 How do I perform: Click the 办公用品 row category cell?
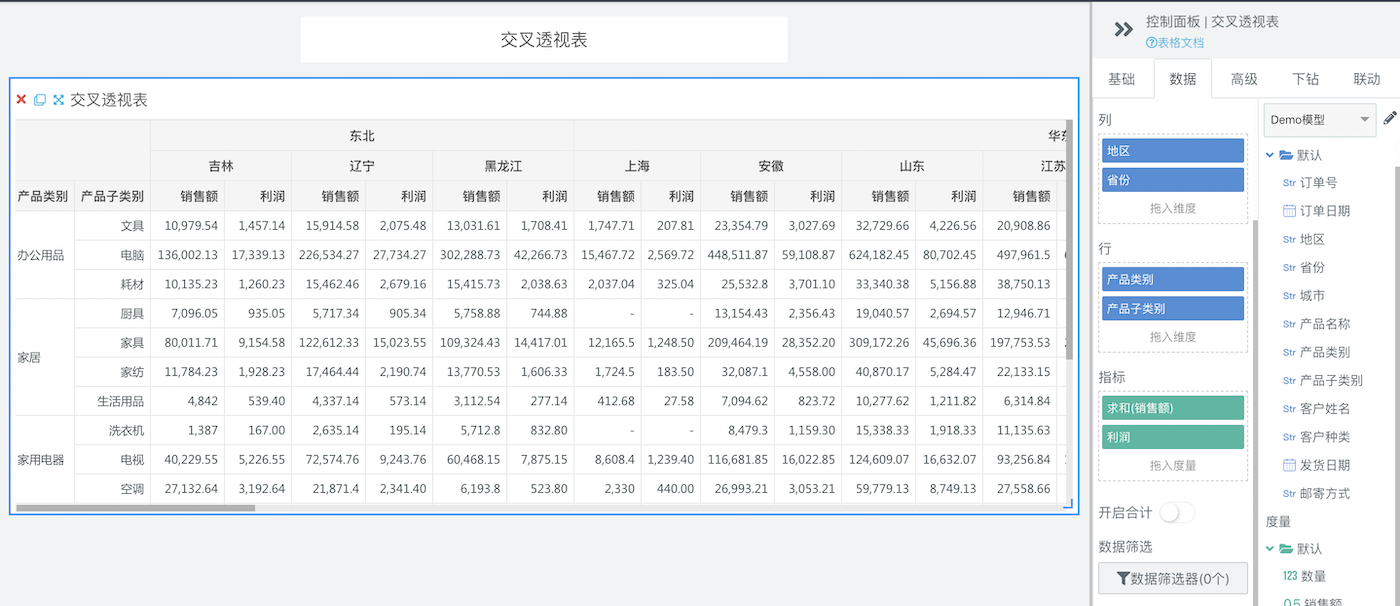coord(45,255)
